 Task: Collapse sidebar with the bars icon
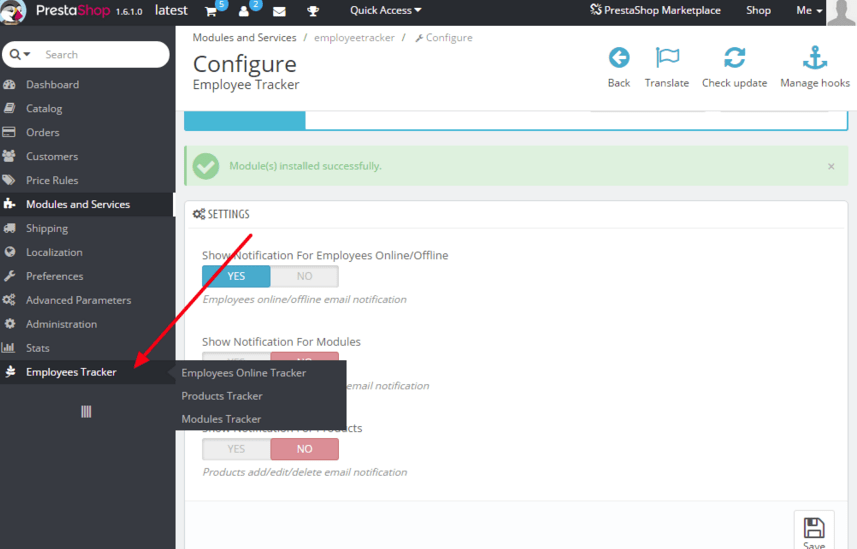click(x=86, y=412)
